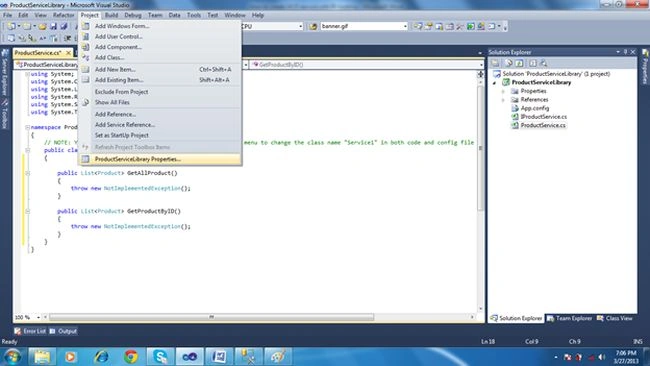The width and height of the screenshot is (650, 366).
Task: Click the Visual Studio taskbar icon
Action: [x=189, y=356]
